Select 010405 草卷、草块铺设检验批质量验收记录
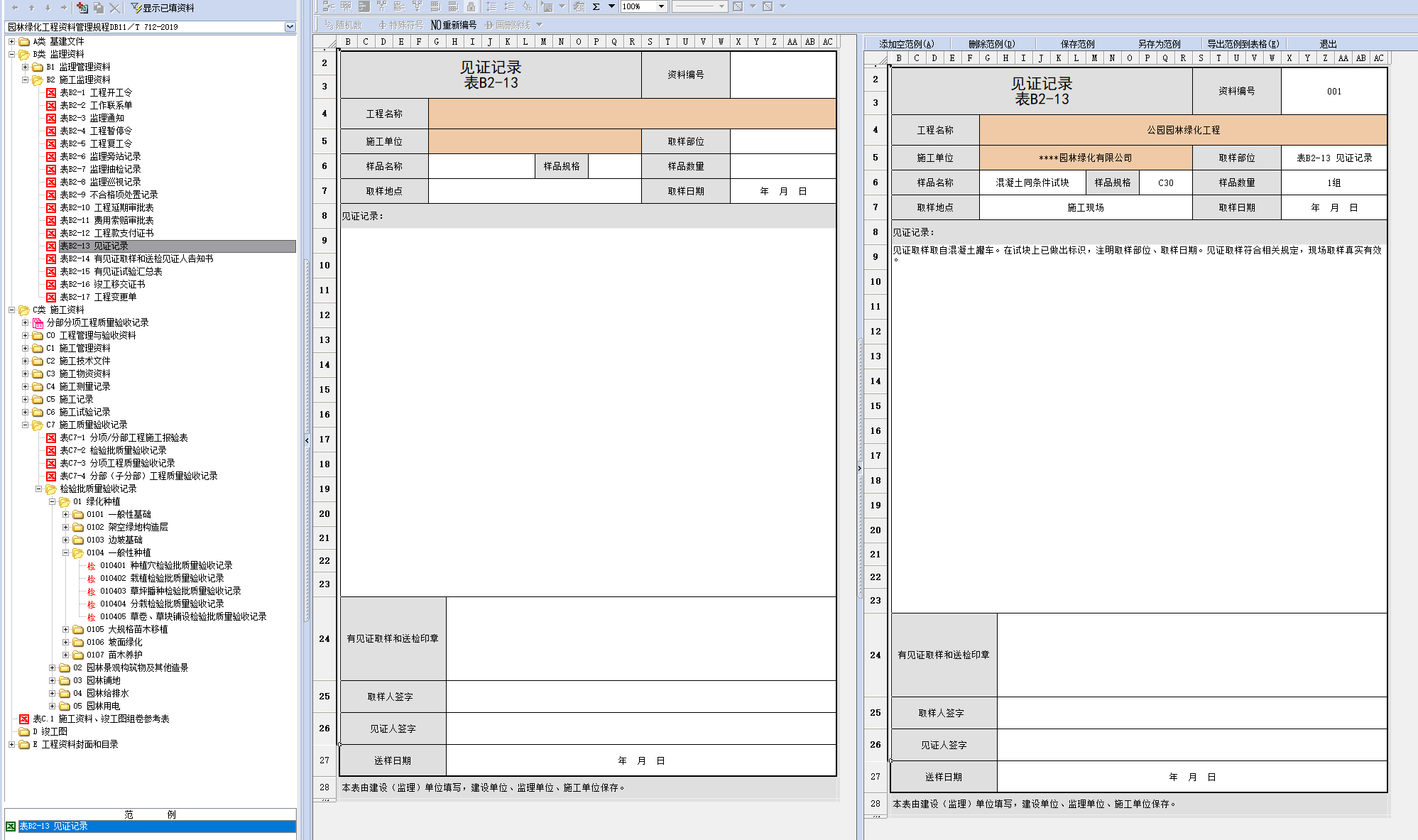This screenshot has width=1418, height=840. (183, 616)
